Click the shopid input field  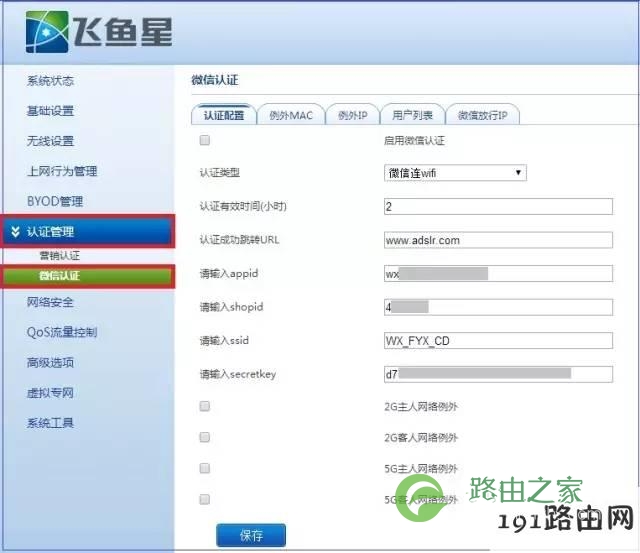click(498, 307)
